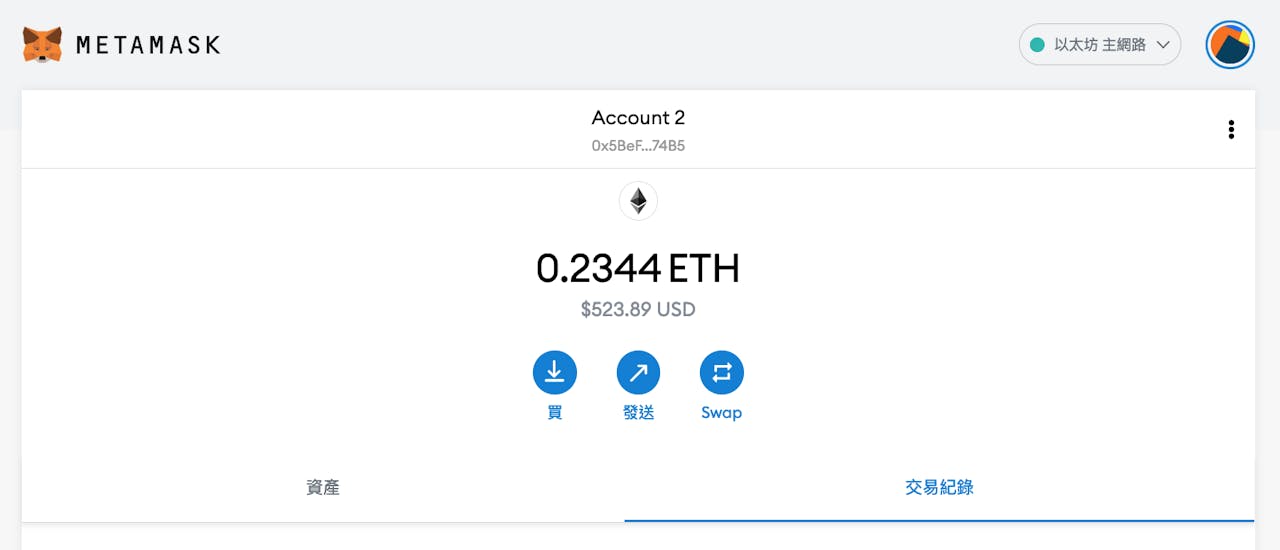Image resolution: width=1280 pixels, height=550 pixels.
Task: Click the MetaMask fox logo
Action: (x=42, y=45)
